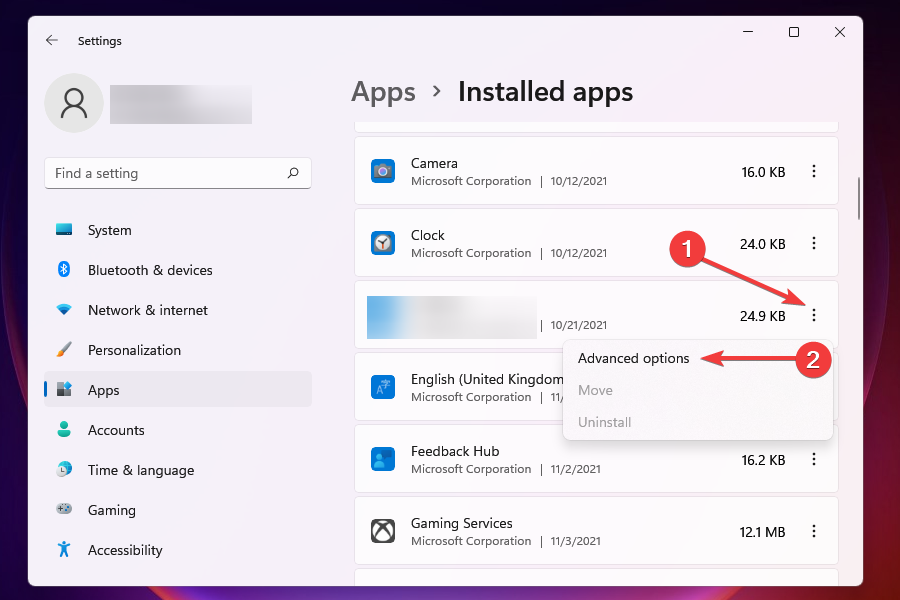Select Uninstall in the context menu
This screenshot has width=900, height=600.
[x=604, y=423]
